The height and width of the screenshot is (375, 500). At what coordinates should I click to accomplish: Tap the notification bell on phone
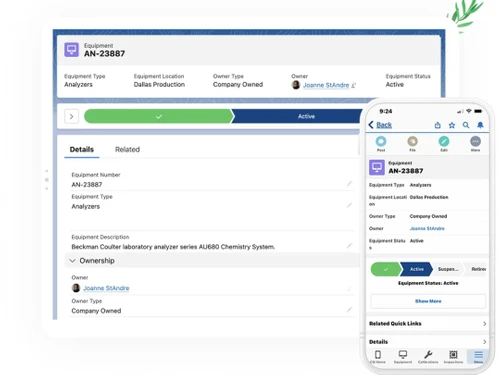(480, 125)
